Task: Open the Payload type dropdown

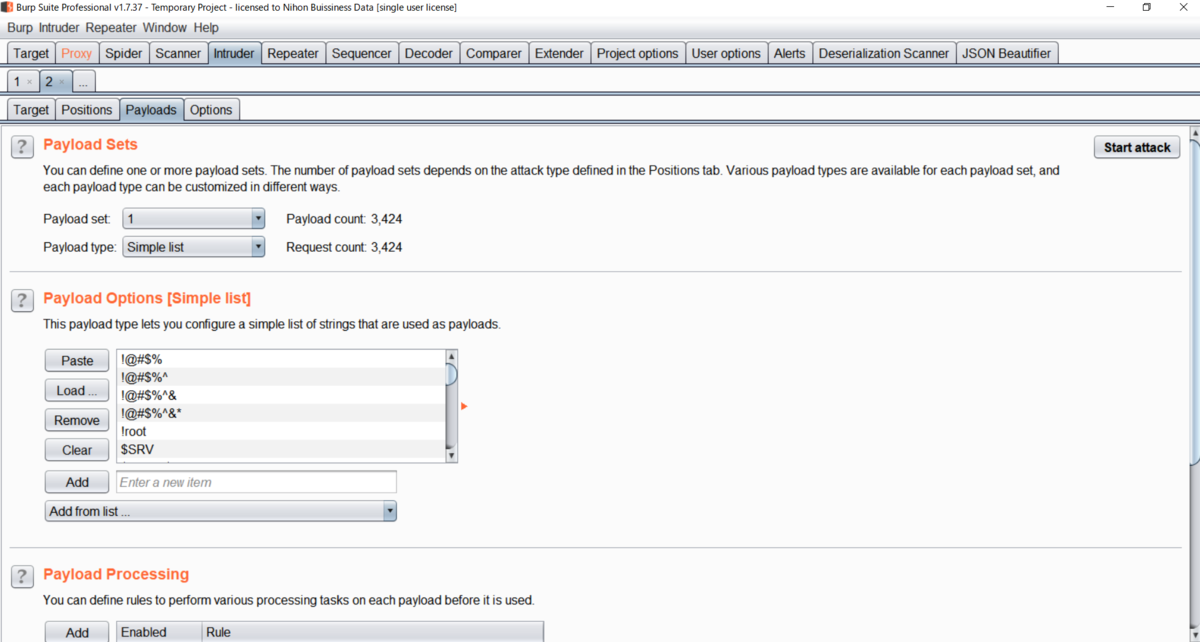Action: [x=194, y=247]
